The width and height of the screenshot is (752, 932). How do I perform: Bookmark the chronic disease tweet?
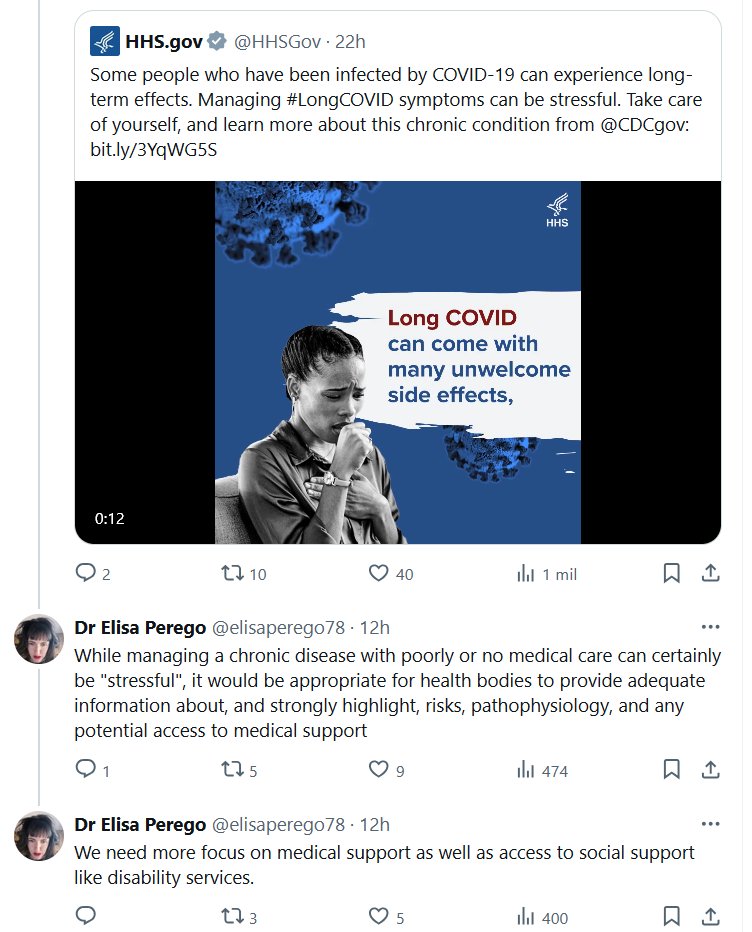pos(672,769)
